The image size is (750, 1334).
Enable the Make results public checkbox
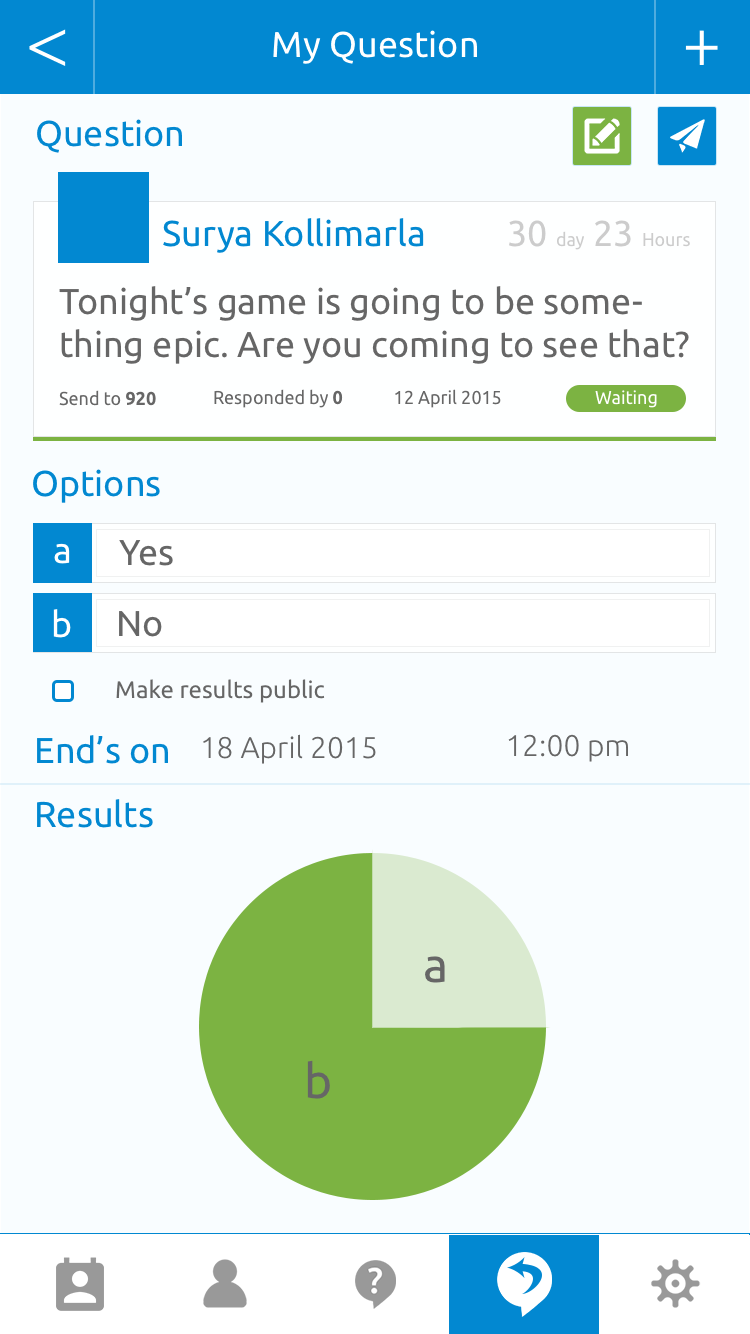(63, 690)
